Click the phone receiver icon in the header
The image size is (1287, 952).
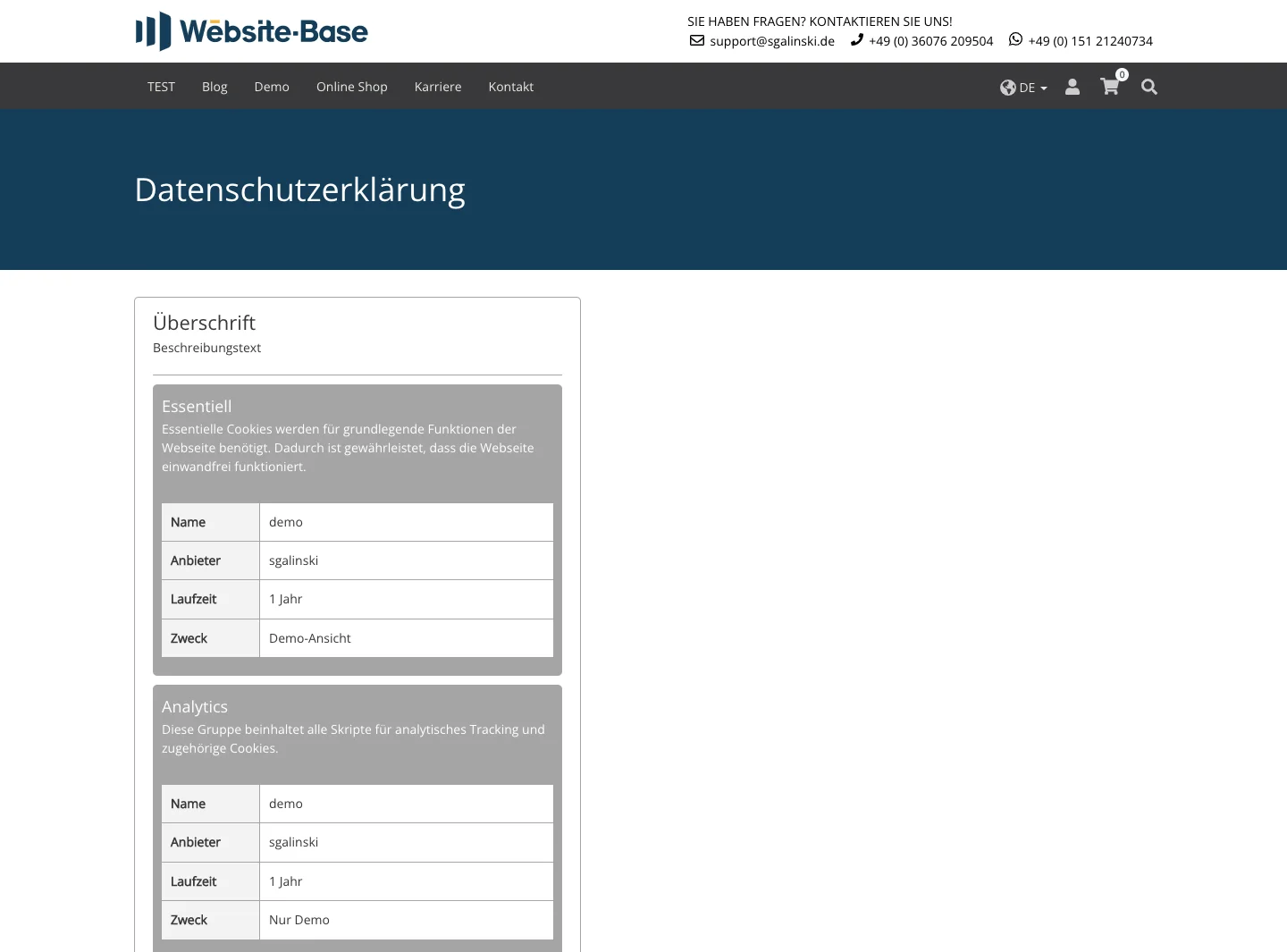tap(855, 39)
